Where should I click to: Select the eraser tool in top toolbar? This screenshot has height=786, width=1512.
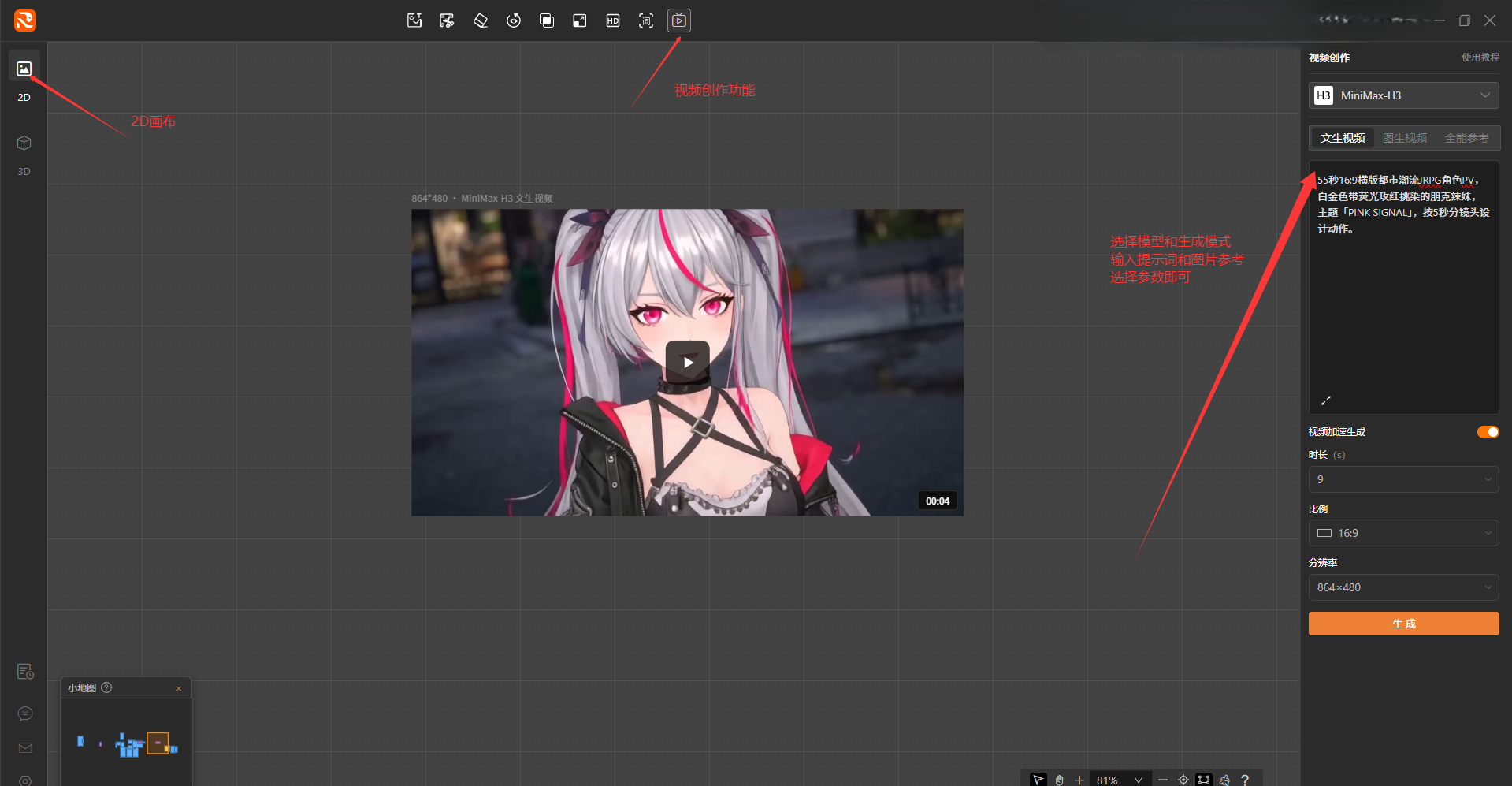click(481, 20)
